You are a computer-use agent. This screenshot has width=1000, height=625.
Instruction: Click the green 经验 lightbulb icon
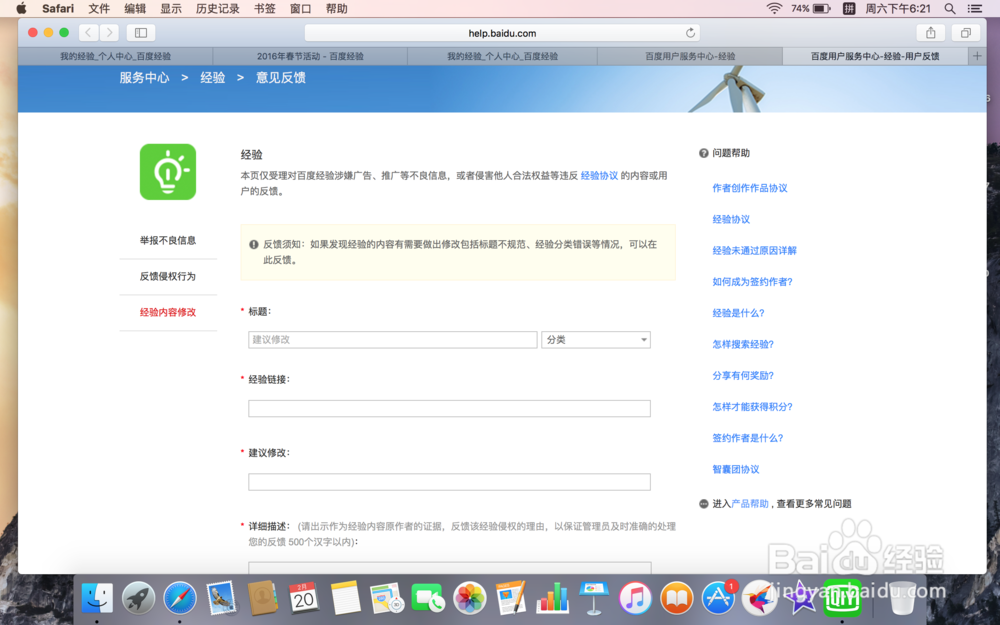click(167, 171)
